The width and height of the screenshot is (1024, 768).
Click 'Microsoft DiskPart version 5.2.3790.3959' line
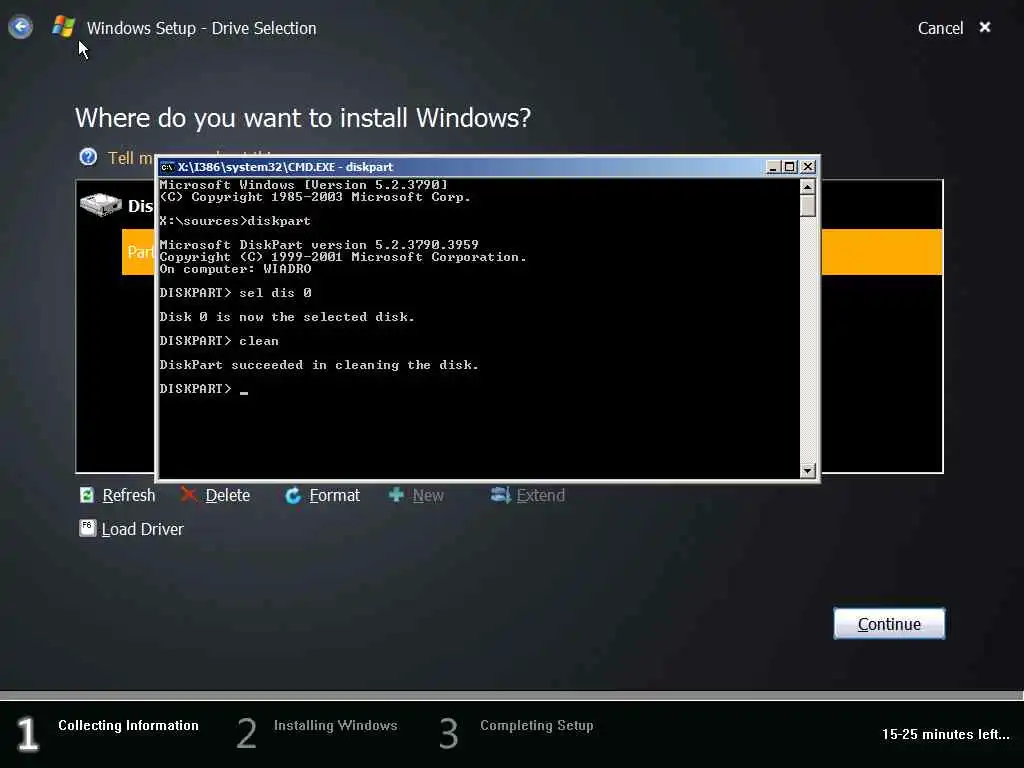(319, 244)
